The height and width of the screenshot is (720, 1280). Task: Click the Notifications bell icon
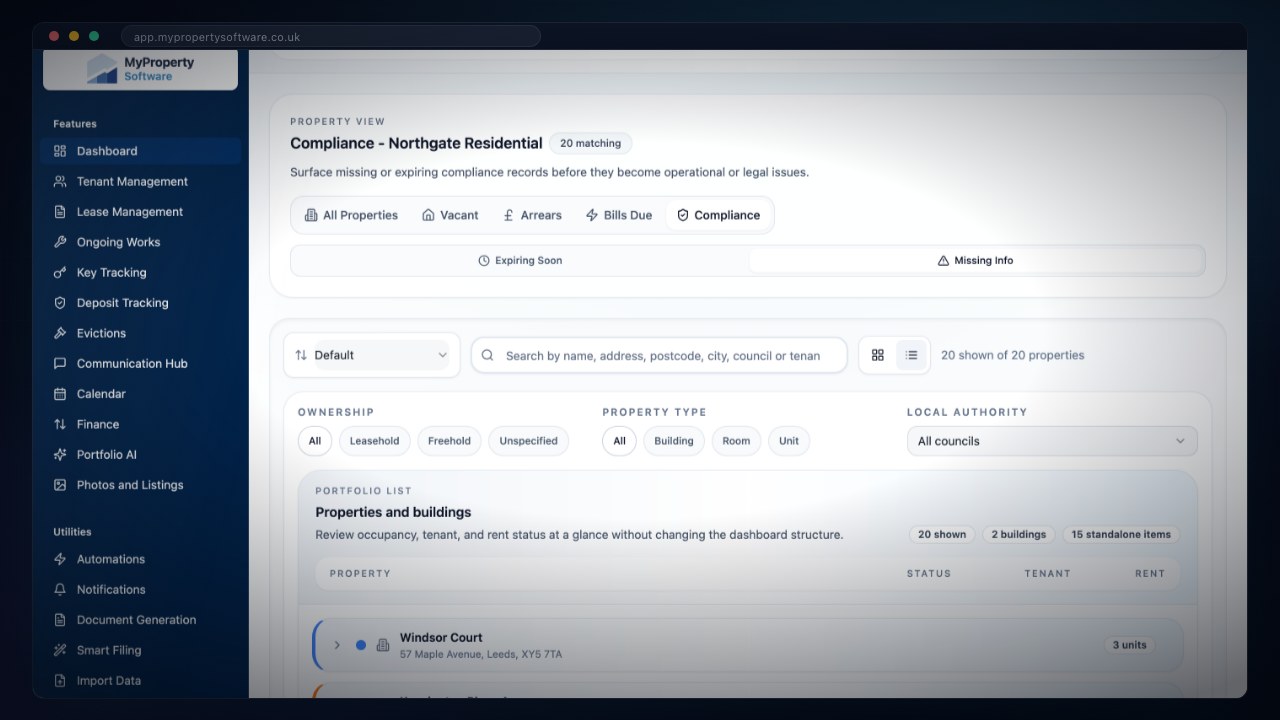(60, 589)
